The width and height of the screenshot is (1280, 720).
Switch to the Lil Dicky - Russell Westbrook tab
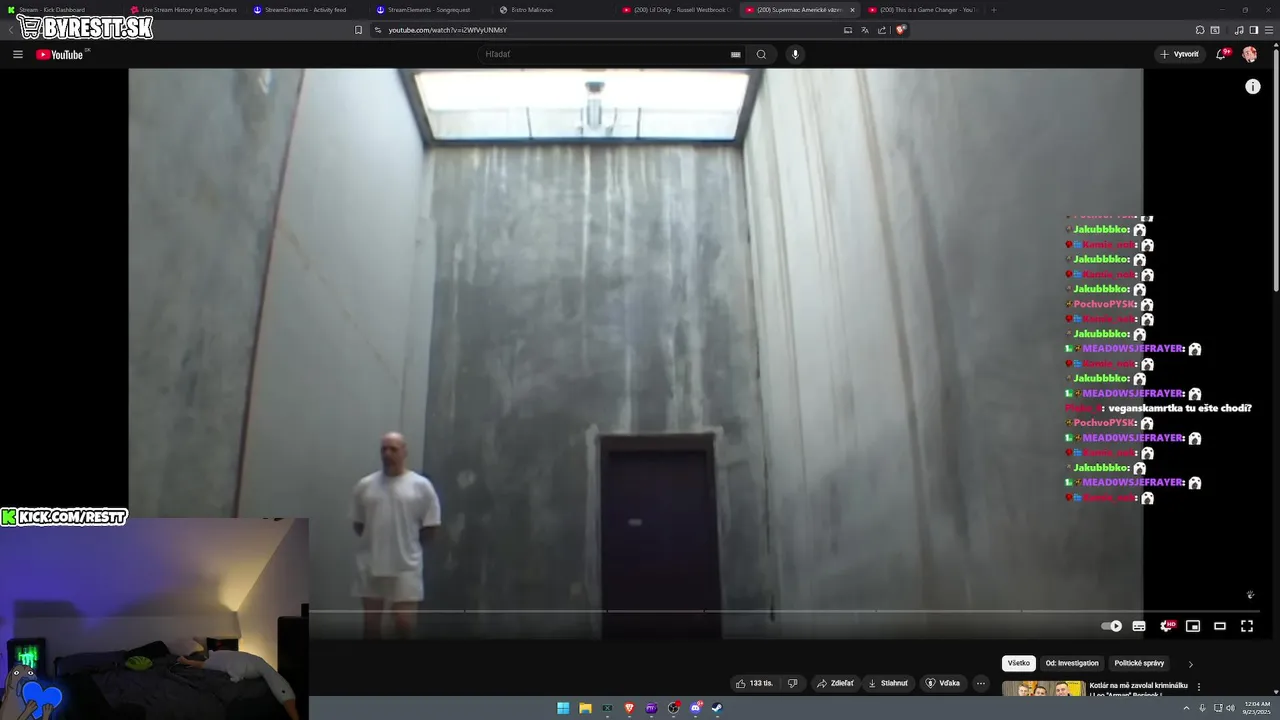coord(677,10)
